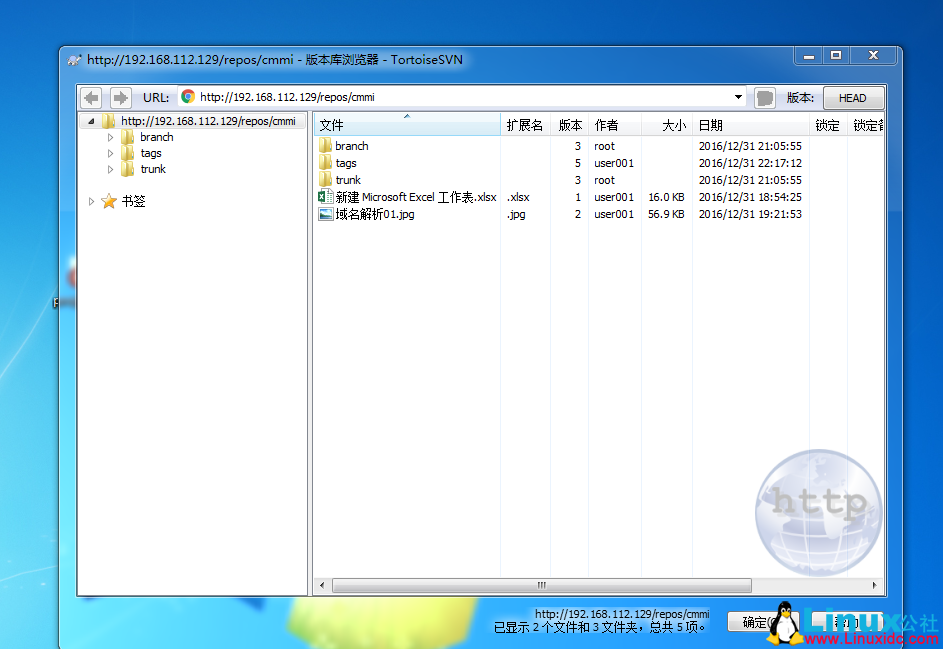Click the star icon next to 书签
The width and height of the screenshot is (943, 649).
coord(109,201)
